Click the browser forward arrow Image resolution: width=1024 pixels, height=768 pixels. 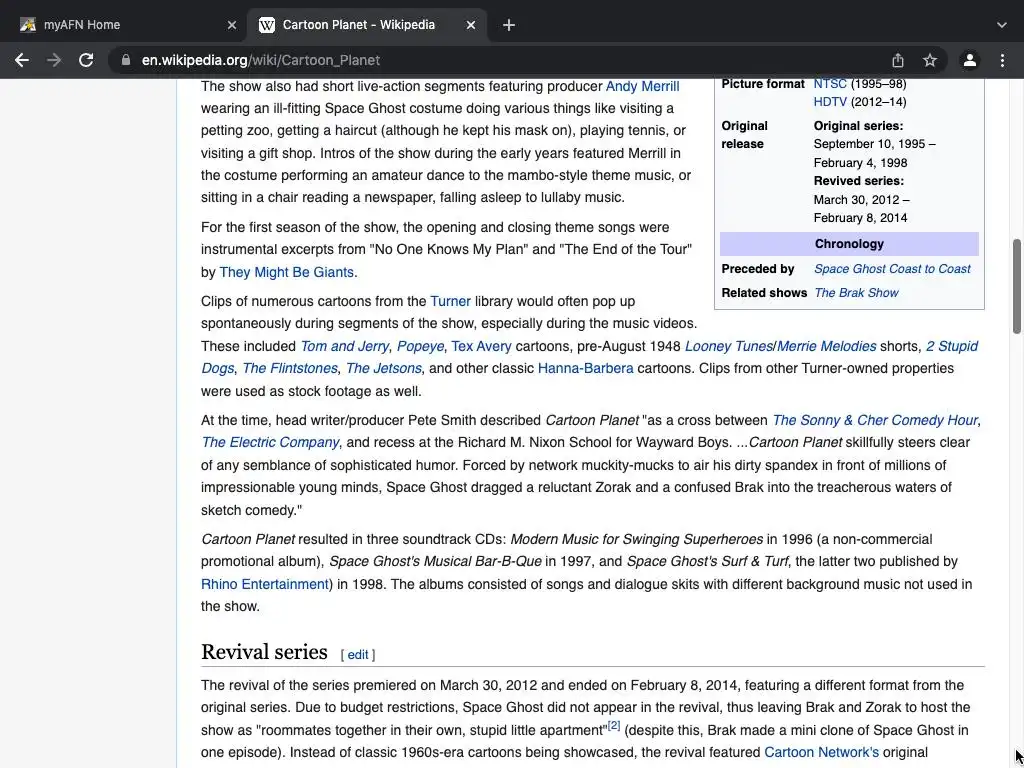click(x=54, y=60)
